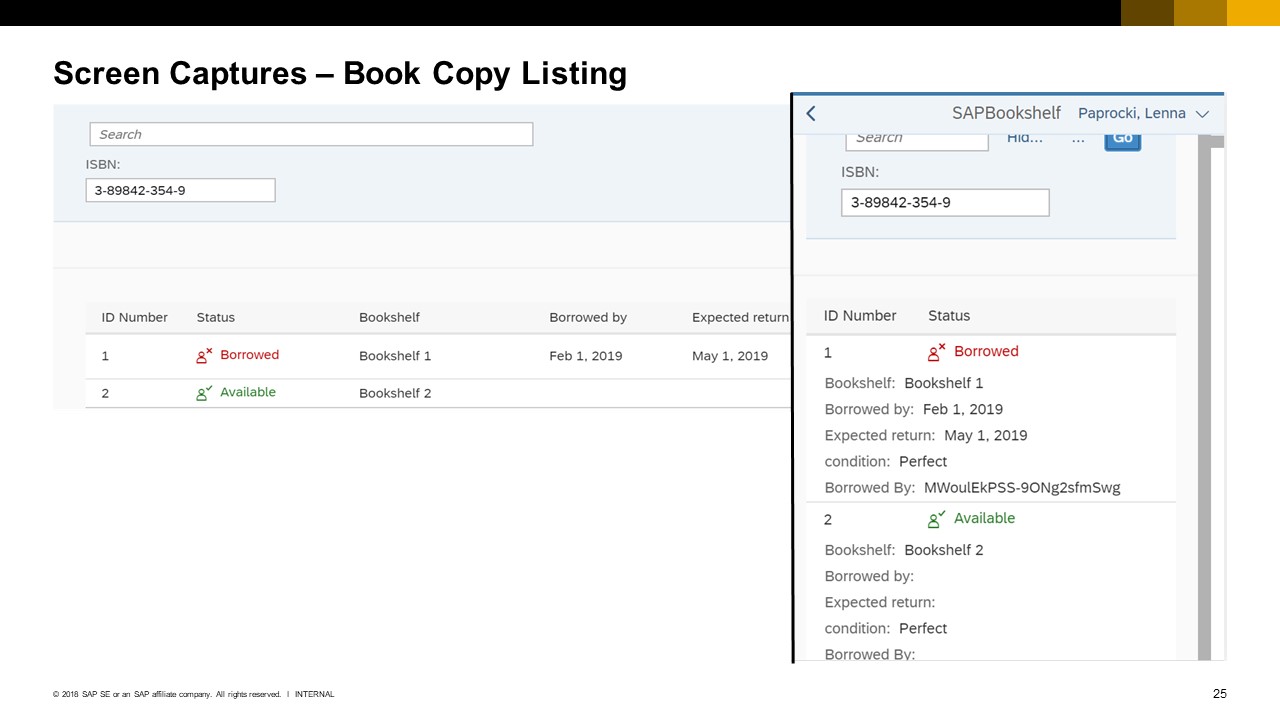Click the Available status icon in mobile list
The image size is (1280, 720).
937,519
